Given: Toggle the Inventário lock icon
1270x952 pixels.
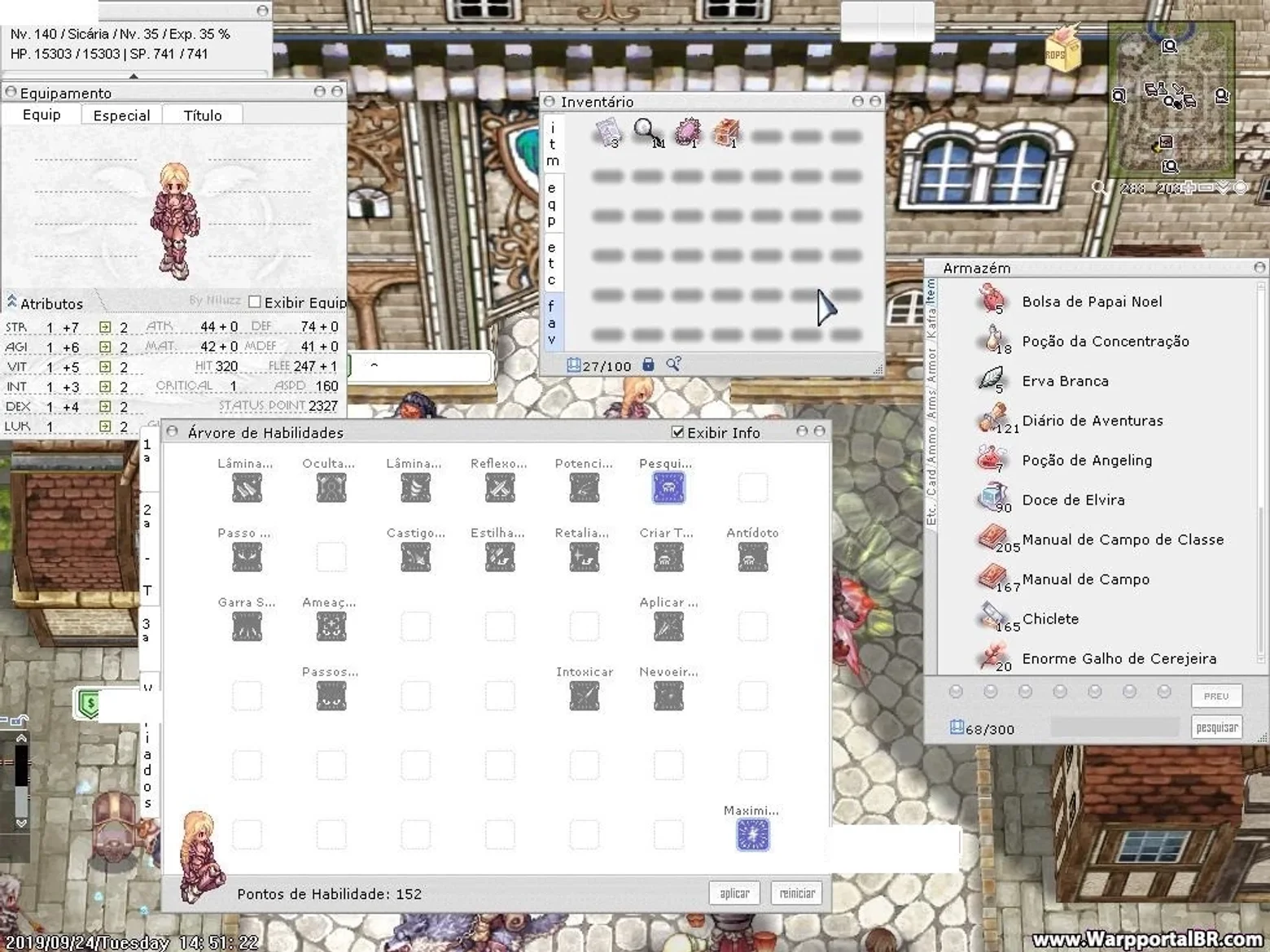Looking at the screenshot, I should 648,365.
